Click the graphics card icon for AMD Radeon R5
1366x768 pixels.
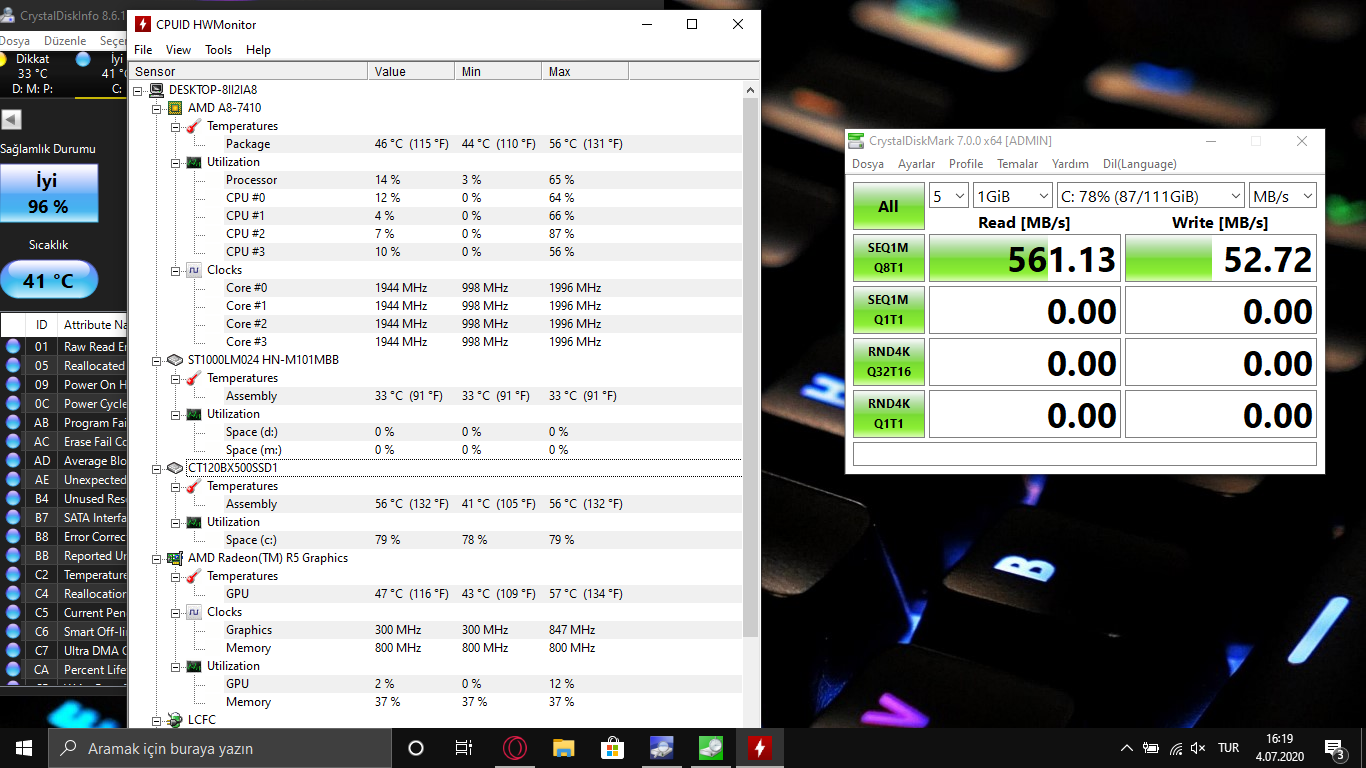175,558
